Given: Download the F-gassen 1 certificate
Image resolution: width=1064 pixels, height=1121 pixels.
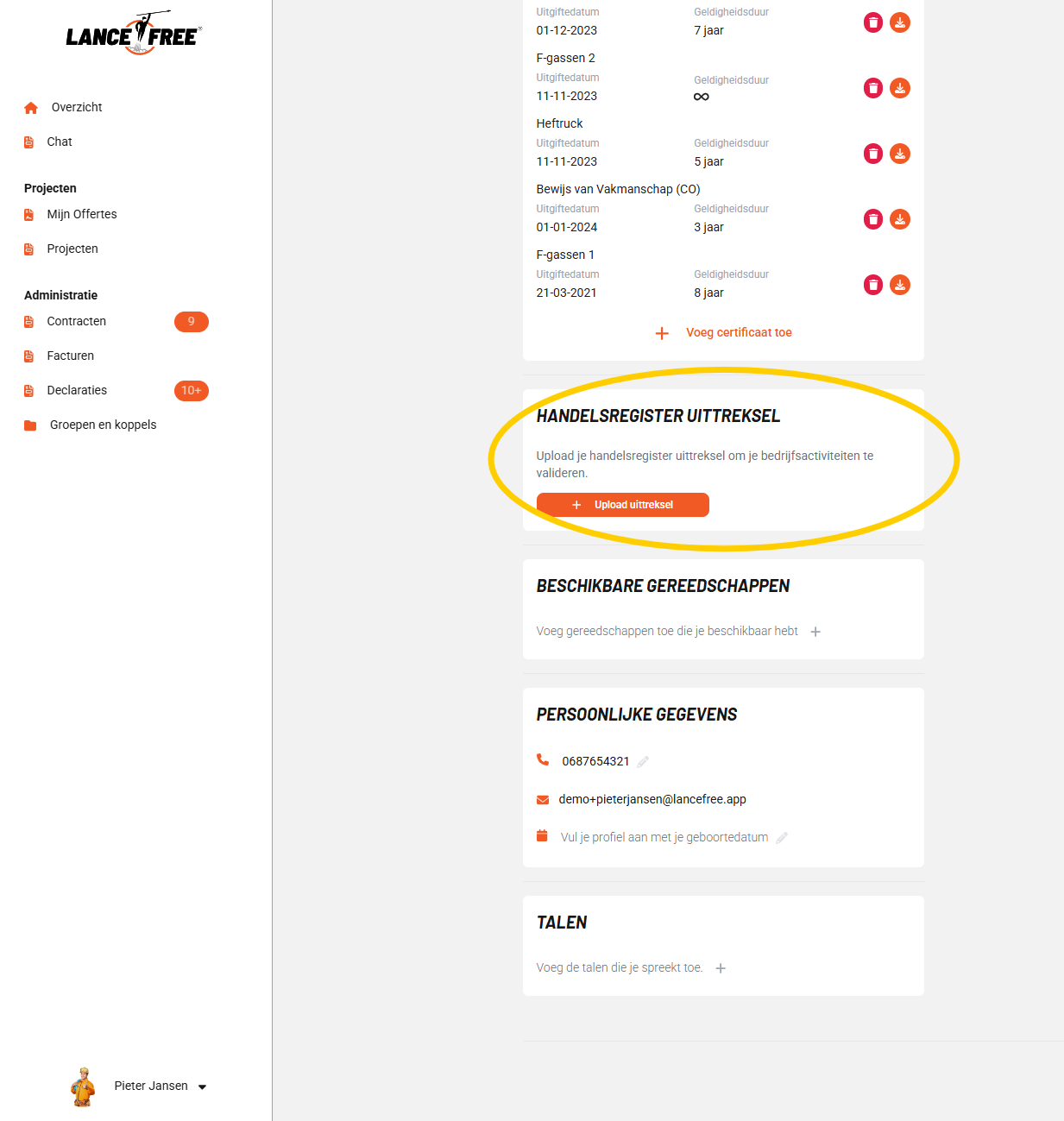Looking at the screenshot, I should [899, 285].
